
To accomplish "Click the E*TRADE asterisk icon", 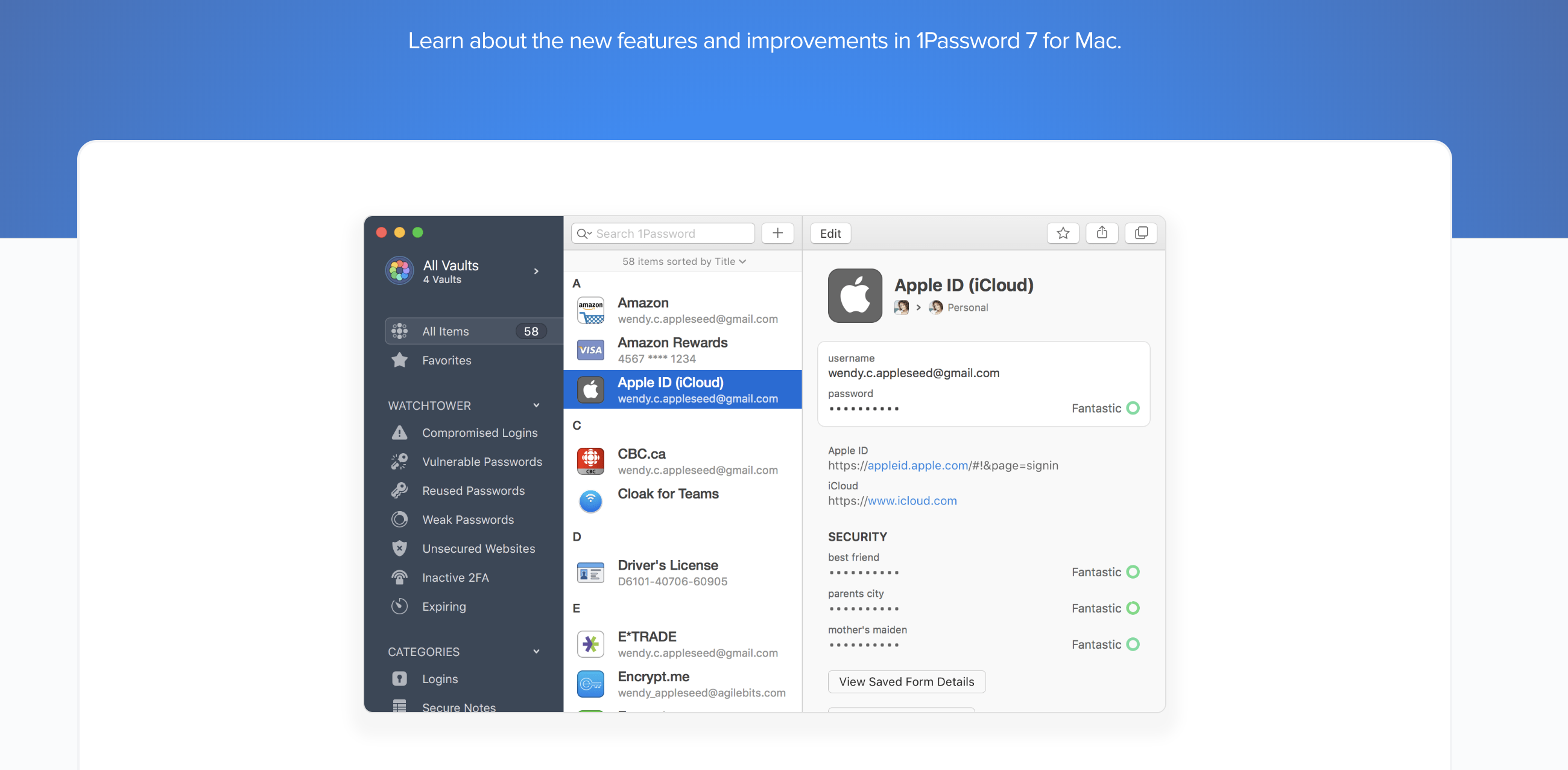I will pos(590,644).
